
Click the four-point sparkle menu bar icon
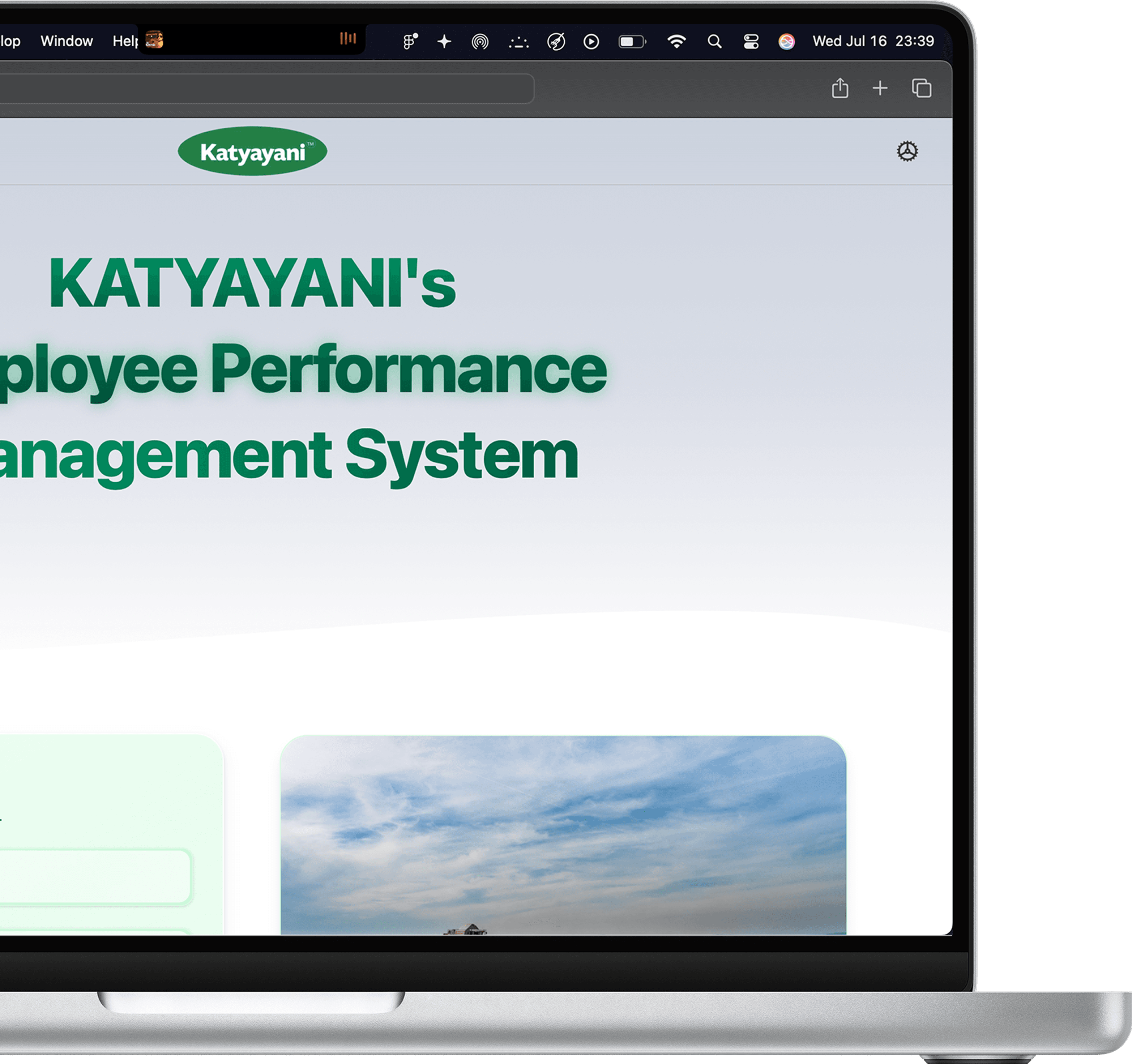point(444,41)
